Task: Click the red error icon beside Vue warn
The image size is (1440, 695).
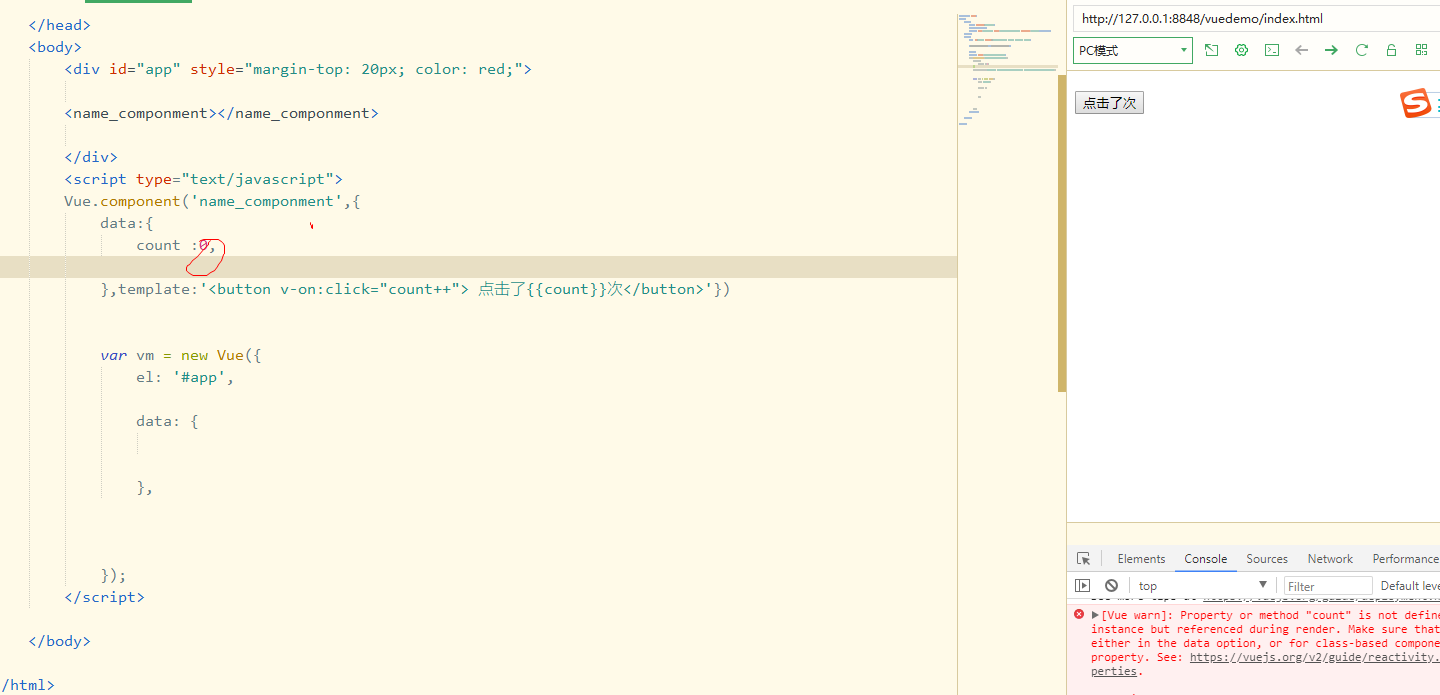Action: coord(1079,615)
